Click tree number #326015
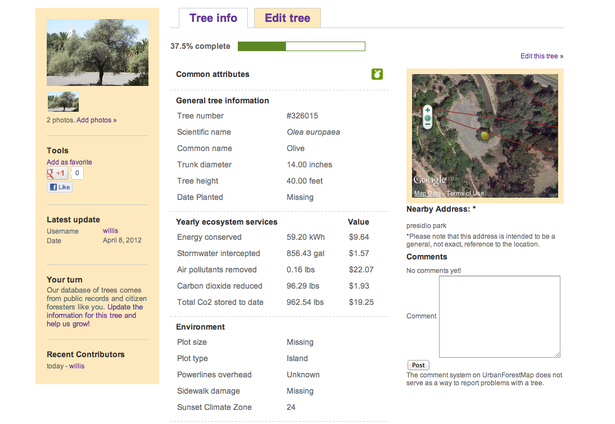The width and height of the screenshot is (615, 424). click(x=302, y=116)
